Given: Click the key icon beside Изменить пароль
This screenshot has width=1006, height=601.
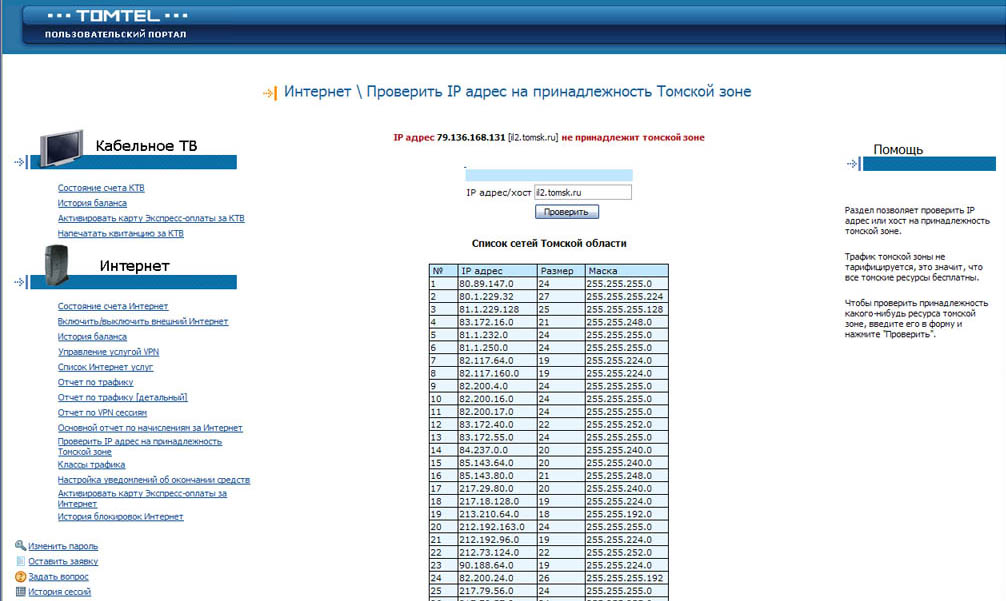Looking at the screenshot, I should click(20, 545).
